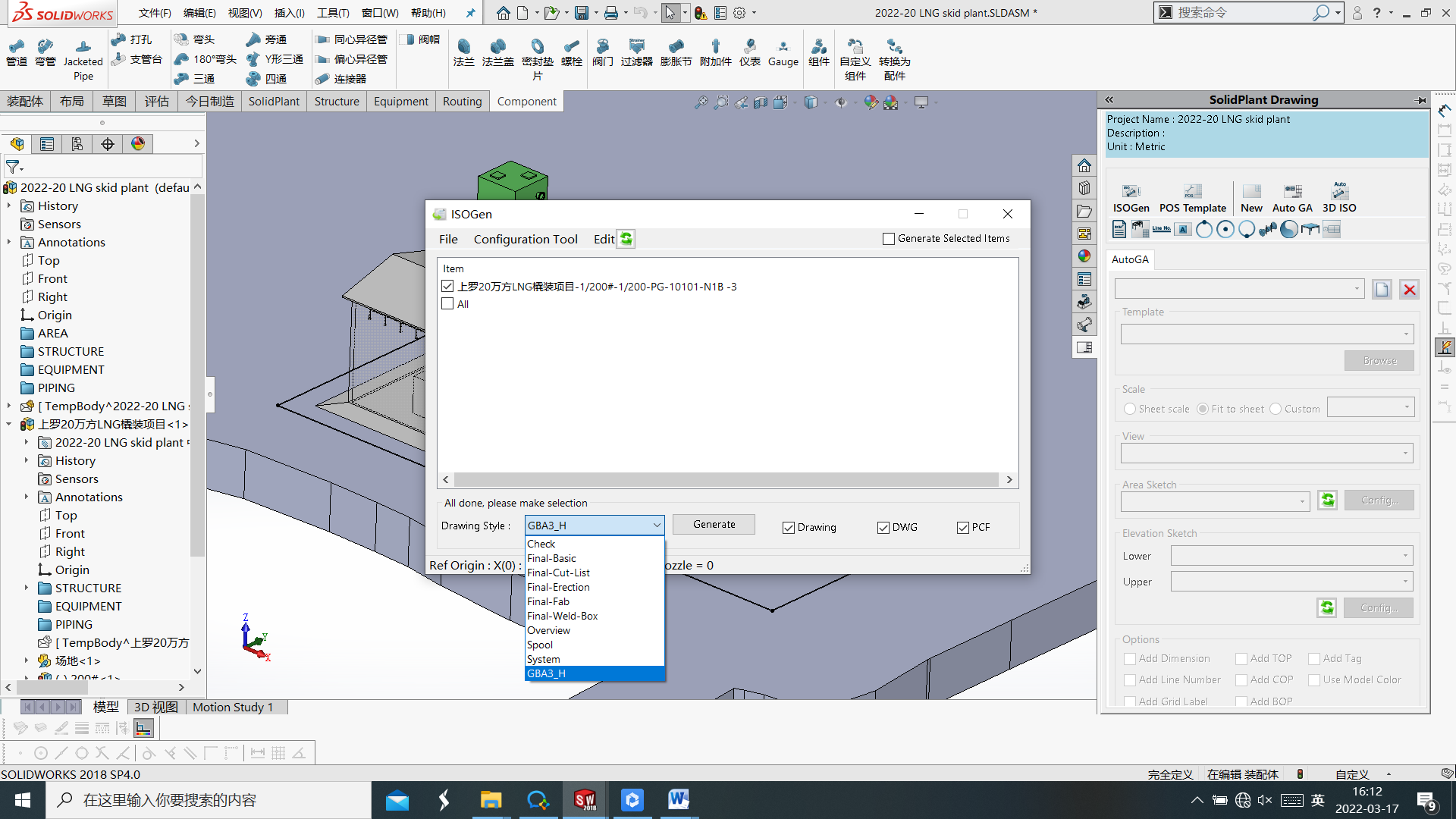Select the Sheet scale radio button
The width and height of the screenshot is (1456, 819).
coord(1130,409)
